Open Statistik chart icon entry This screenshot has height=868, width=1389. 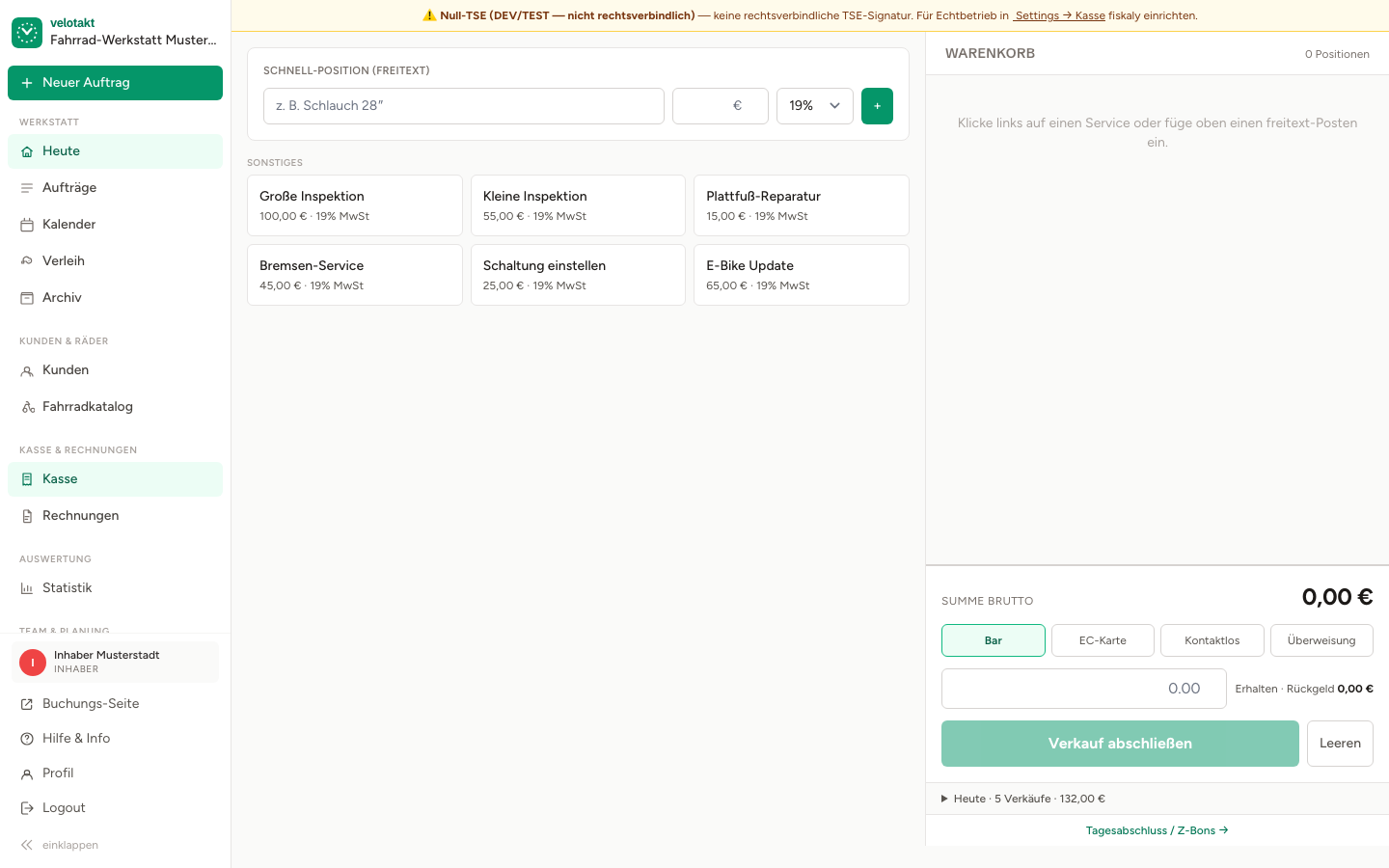point(27,588)
